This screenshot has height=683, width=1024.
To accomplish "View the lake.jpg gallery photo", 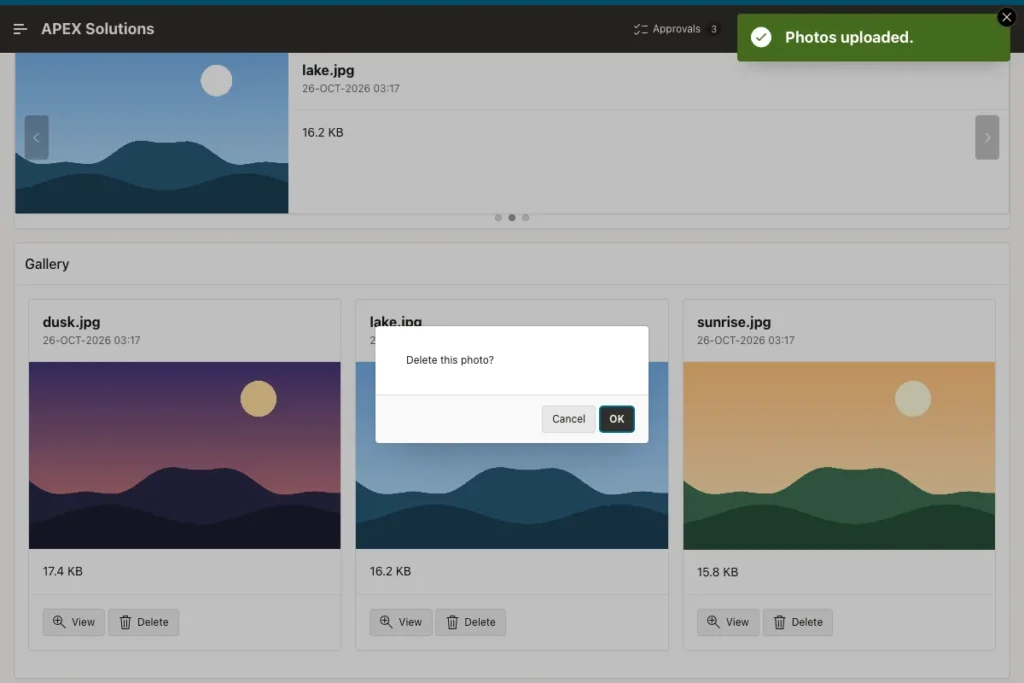I will point(401,622).
